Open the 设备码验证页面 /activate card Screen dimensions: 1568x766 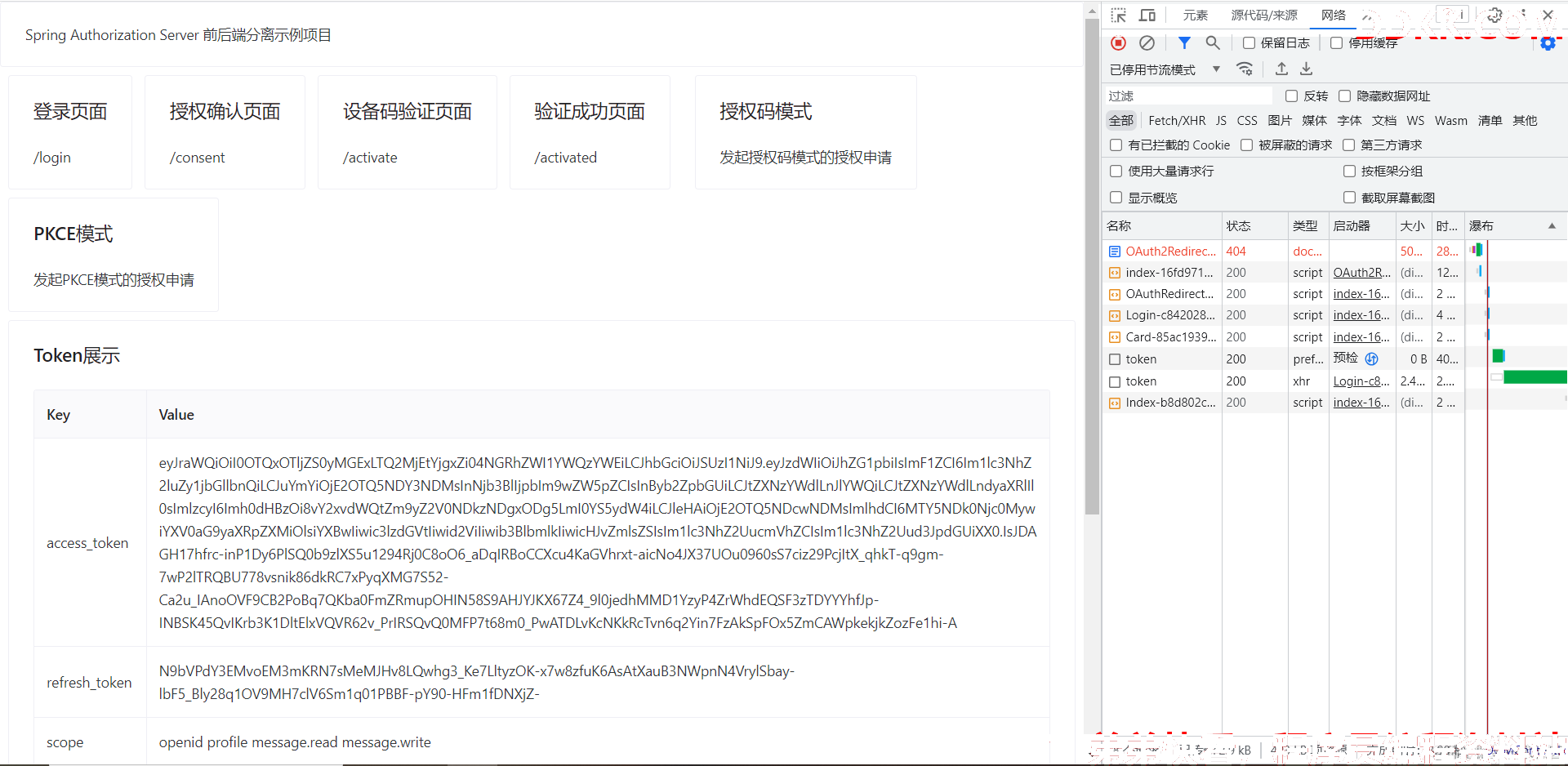(x=408, y=132)
